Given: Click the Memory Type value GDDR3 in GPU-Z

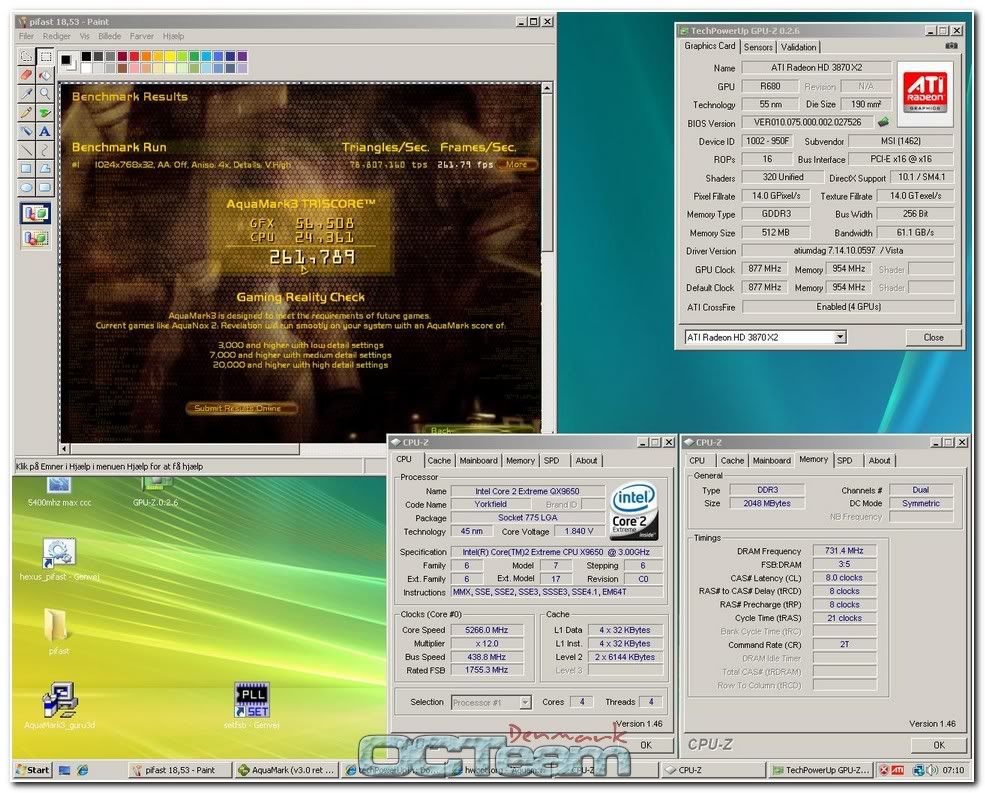Looking at the screenshot, I should click(x=776, y=214).
